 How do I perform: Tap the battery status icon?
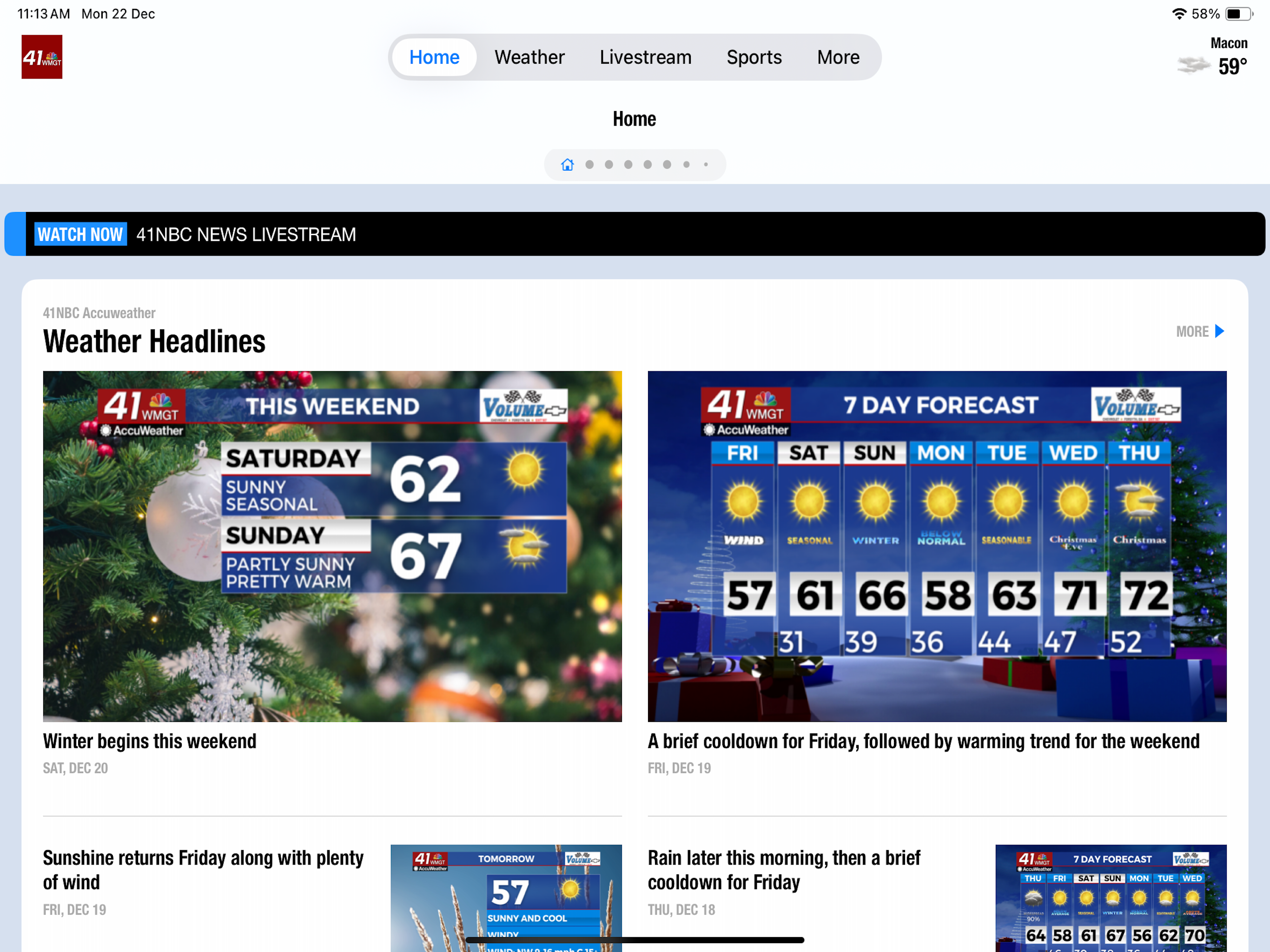(x=1238, y=14)
